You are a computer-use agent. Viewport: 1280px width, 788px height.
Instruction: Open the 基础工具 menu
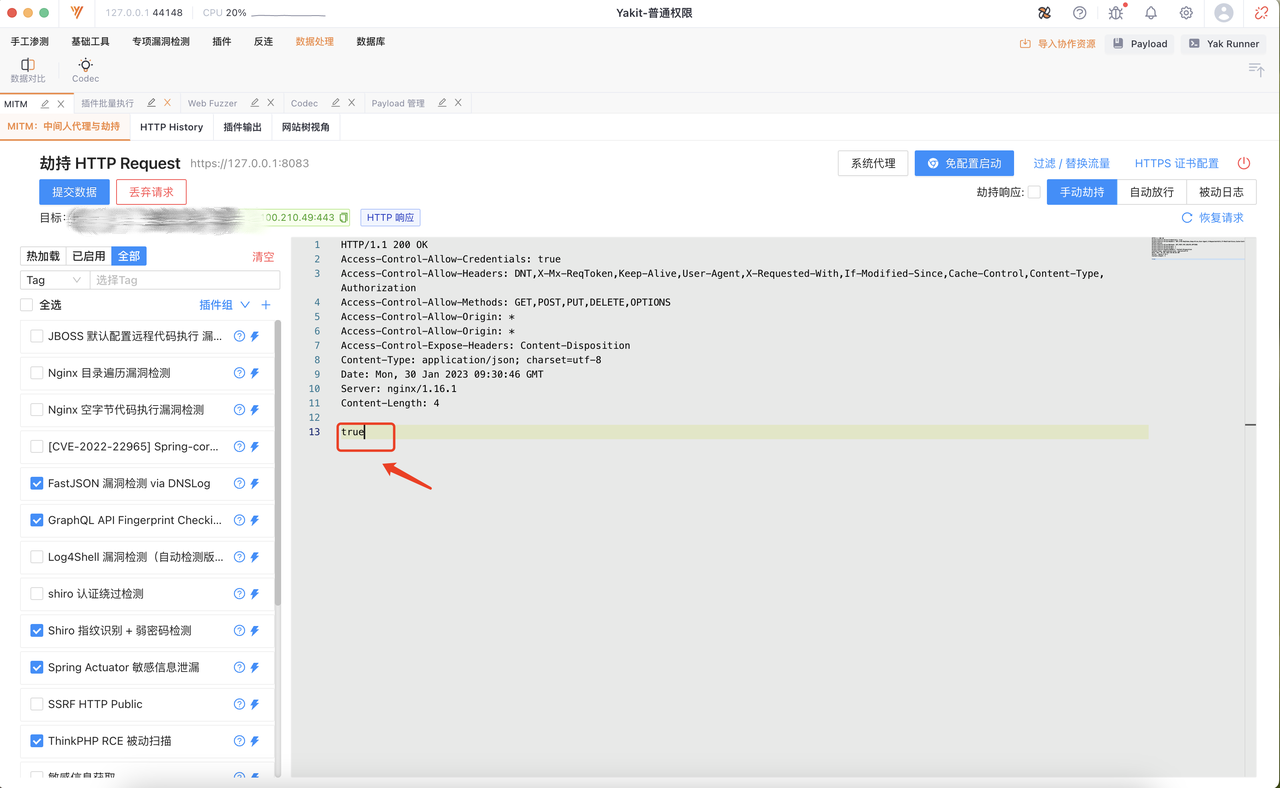pos(91,42)
